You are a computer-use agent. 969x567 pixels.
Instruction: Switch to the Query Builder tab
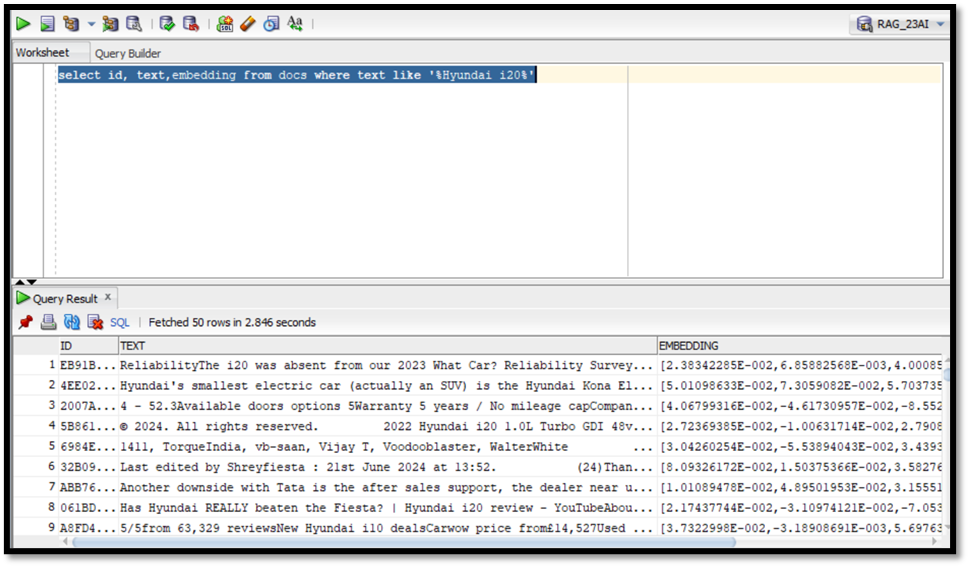click(x=127, y=53)
